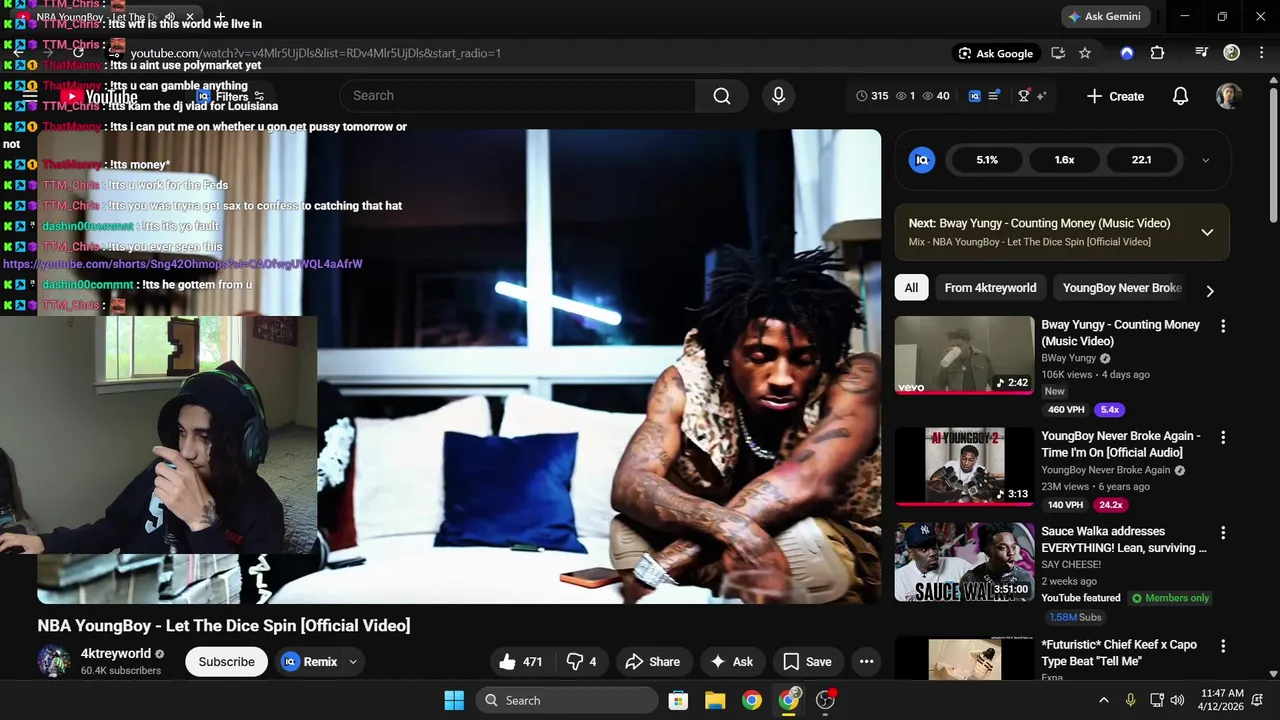Click the Create button
The image size is (1280, 720).
pyautogui.click(x=1115, y=96)
